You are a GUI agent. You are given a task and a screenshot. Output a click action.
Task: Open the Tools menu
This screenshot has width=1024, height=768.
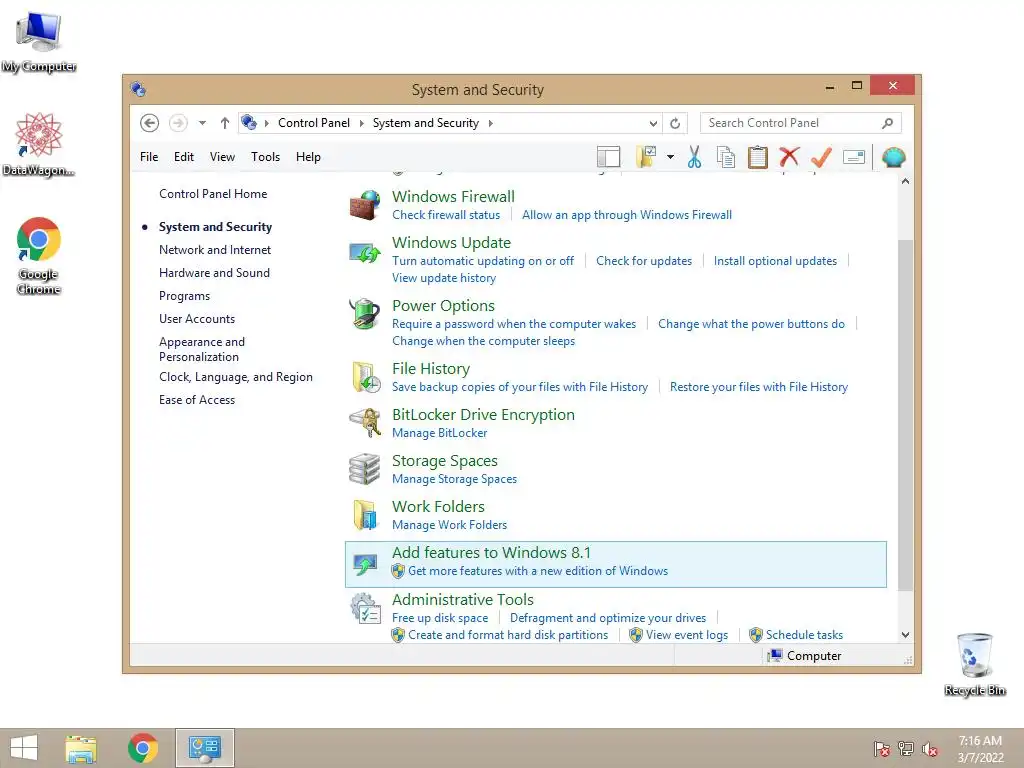(x=265, y=157)
